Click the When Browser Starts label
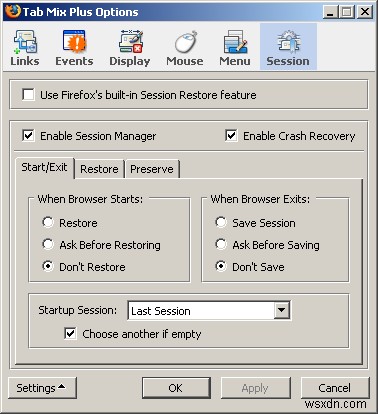This screenshot has width=378, height=414. (90, 199)
